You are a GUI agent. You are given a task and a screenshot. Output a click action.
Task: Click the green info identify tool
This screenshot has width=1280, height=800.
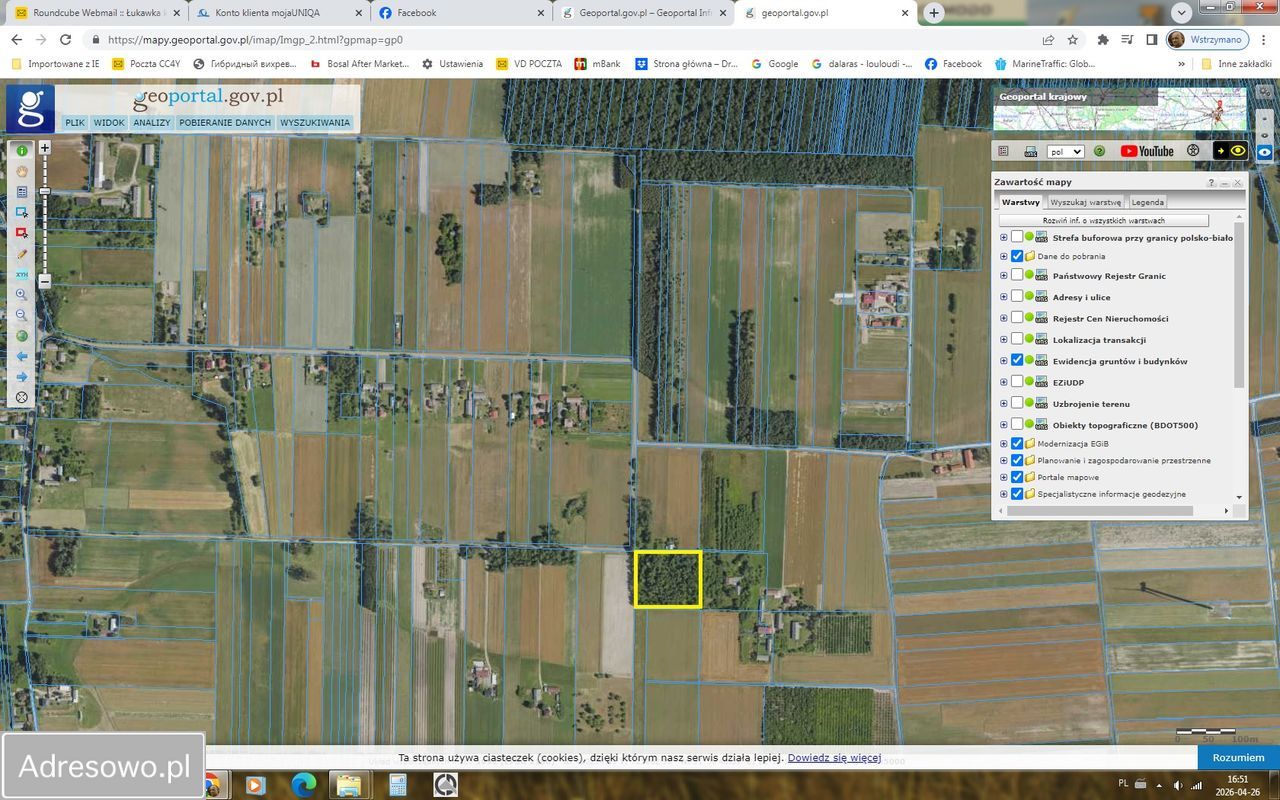[x=22, y=150]
